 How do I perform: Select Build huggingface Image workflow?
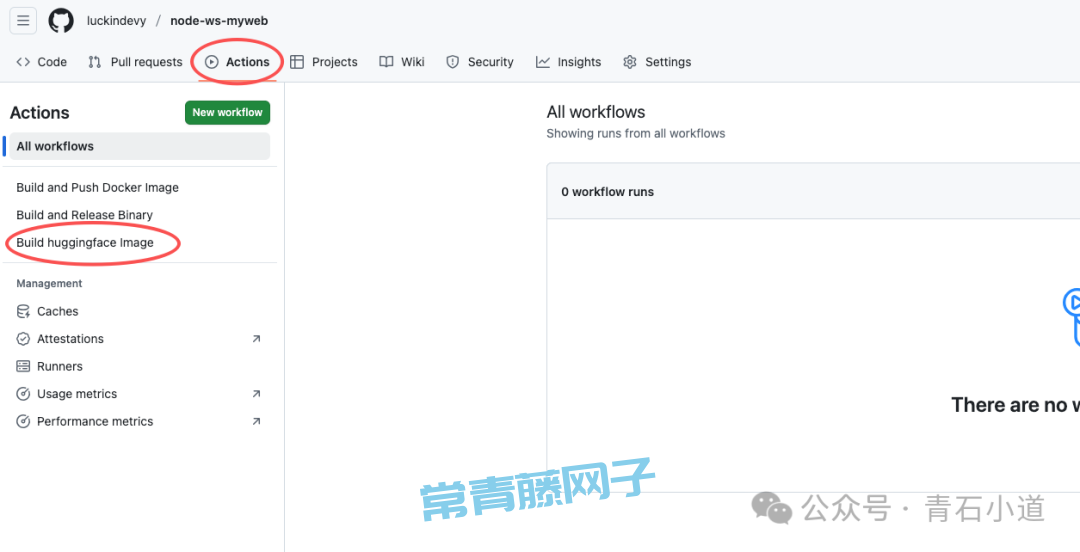coord(85,242)
